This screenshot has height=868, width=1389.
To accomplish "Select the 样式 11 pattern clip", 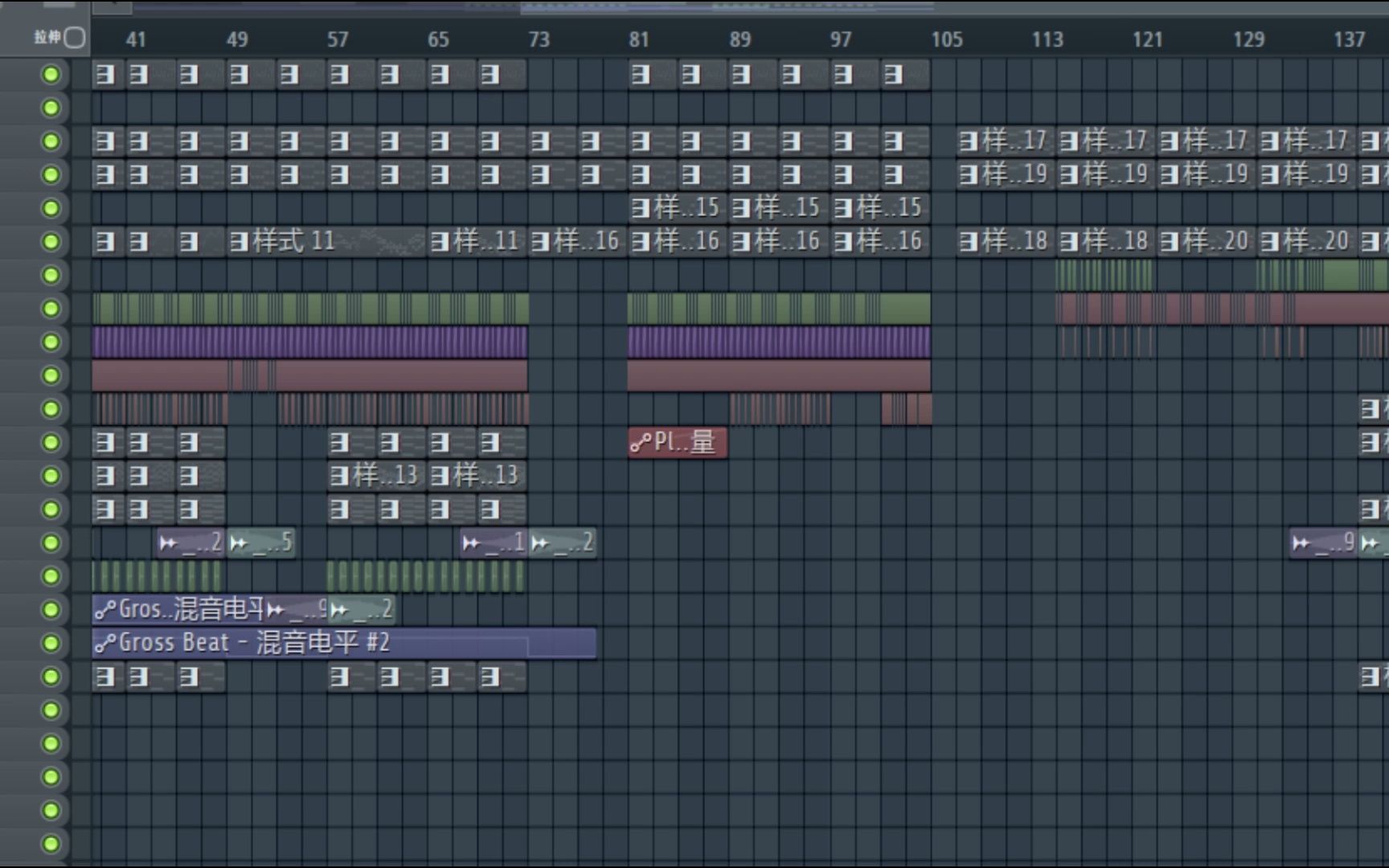I will (x=326, y=242).
